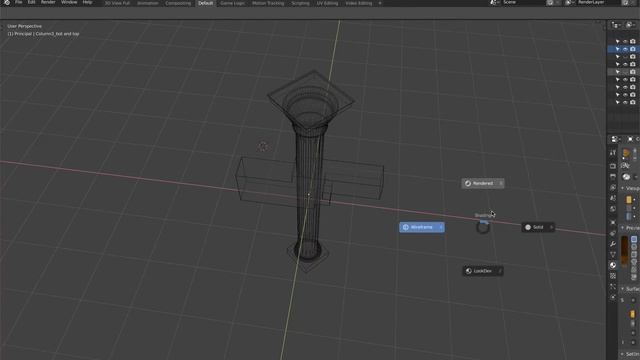Open the Help menu

click(87, 2)
